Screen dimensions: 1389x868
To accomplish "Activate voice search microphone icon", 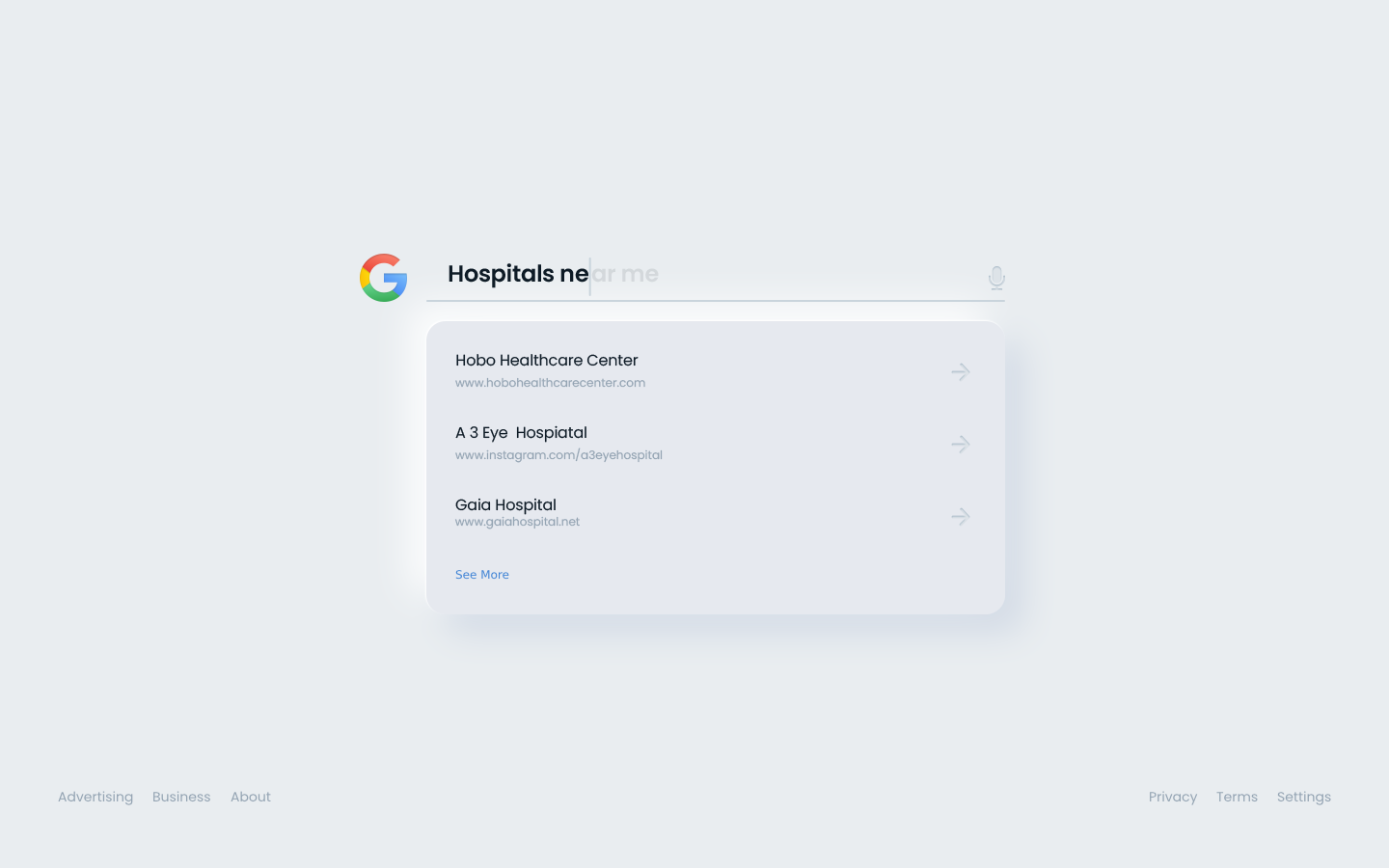I will tap(996, 278).
